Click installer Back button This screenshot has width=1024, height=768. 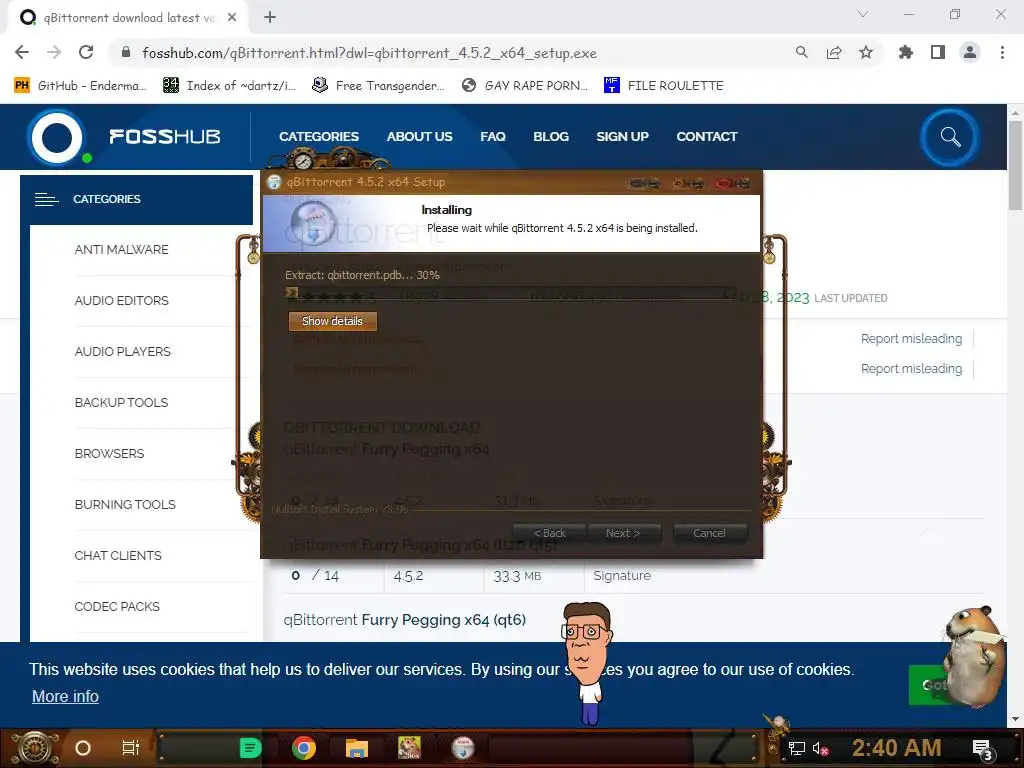pos(549,533)
